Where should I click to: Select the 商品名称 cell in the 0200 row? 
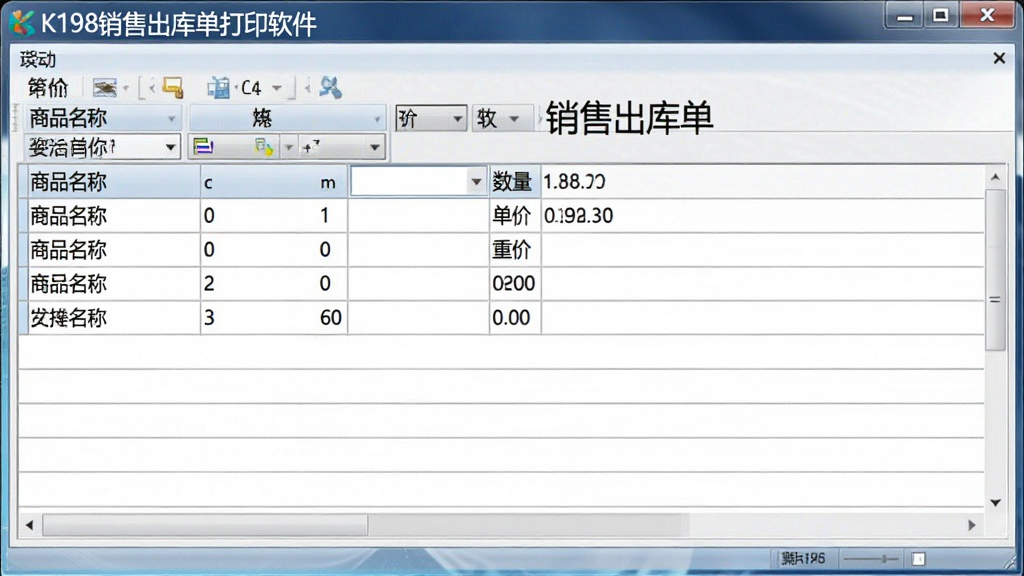click(x=114, y=283)
